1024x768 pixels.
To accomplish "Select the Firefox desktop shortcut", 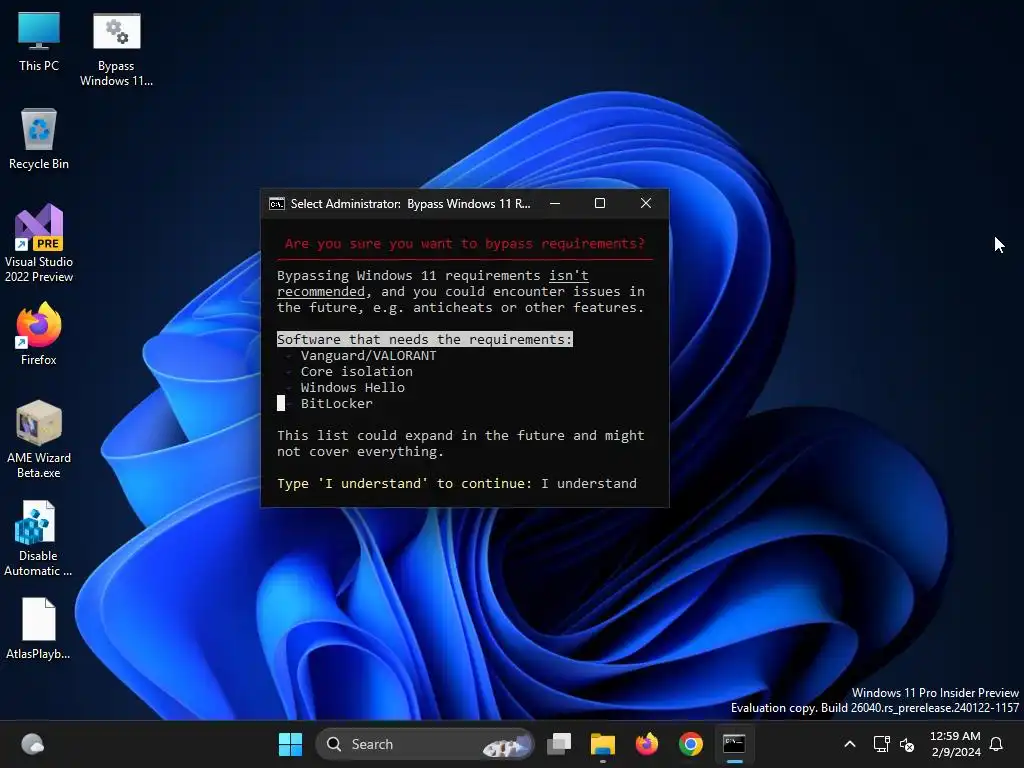I will pyautogui.click(x=39, y=334).
